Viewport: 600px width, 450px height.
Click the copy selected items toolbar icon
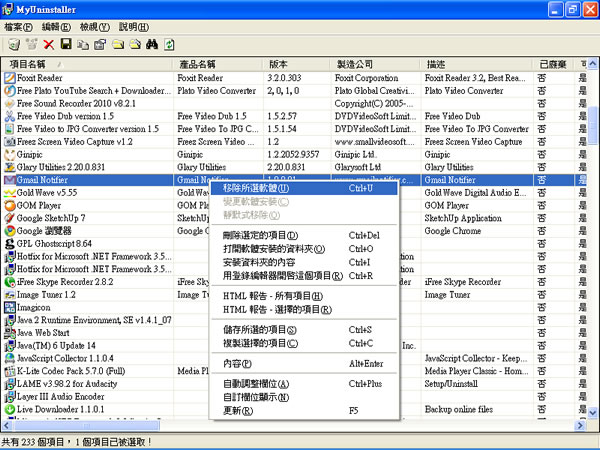[x=83, y=45]
